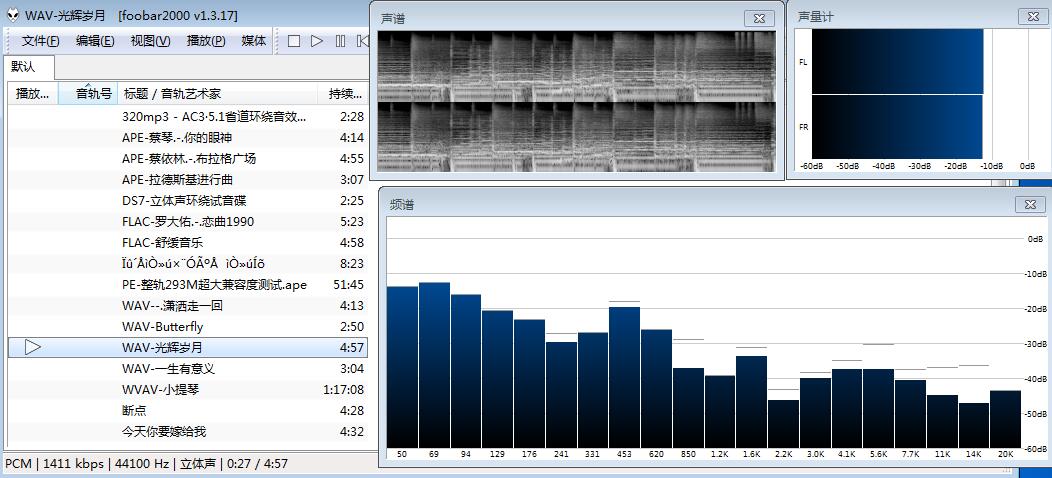The image size is (1052, 478).
Task: Click the Previous track button
Action: click(362, 41)
